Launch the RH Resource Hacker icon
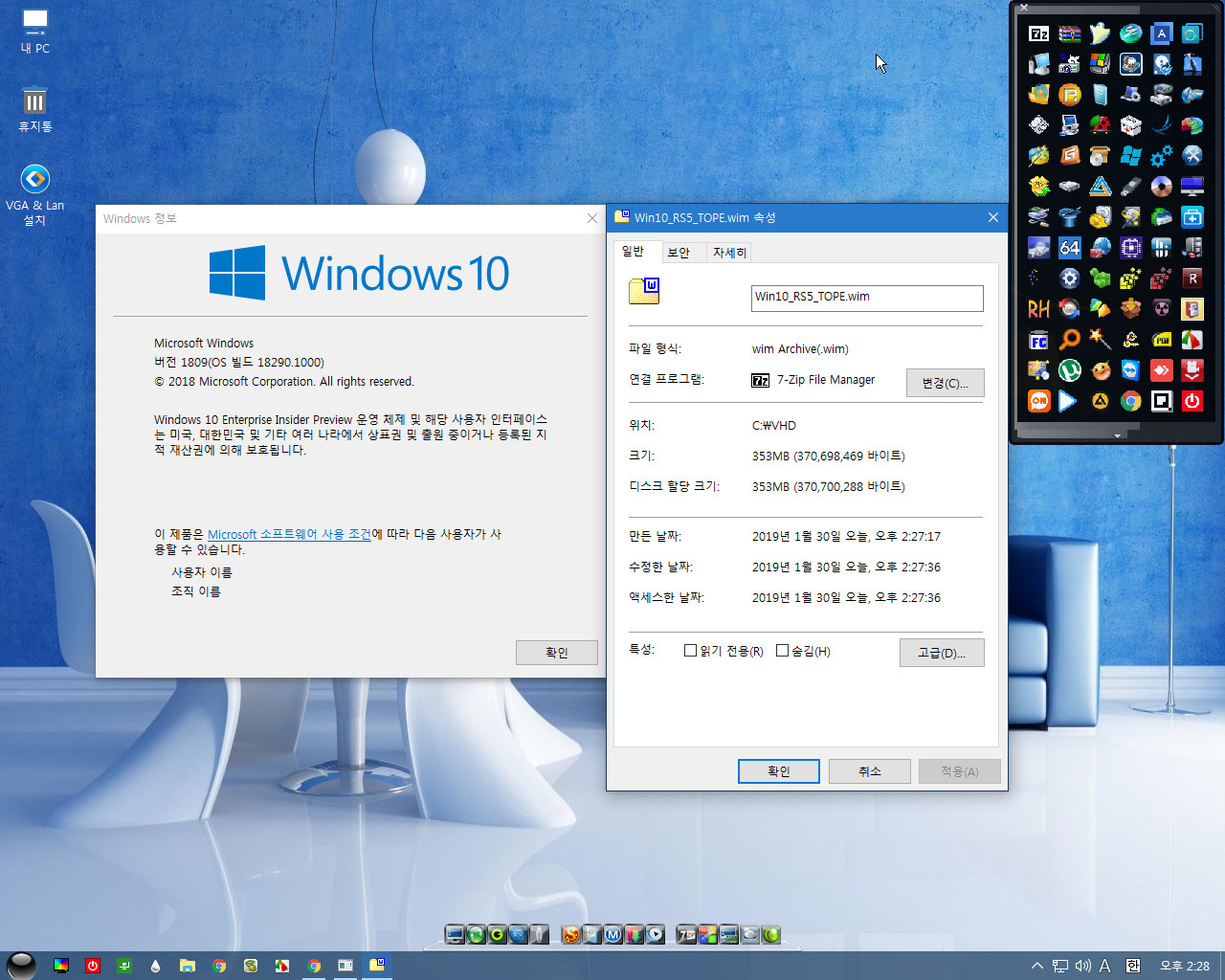1225x980 pixels. coord(1038,309)
